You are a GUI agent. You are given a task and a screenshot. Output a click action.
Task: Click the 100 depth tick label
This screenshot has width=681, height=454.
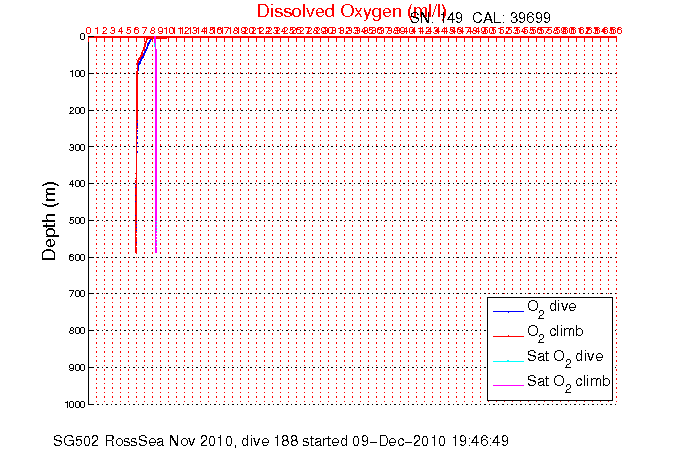click(75, 73)
